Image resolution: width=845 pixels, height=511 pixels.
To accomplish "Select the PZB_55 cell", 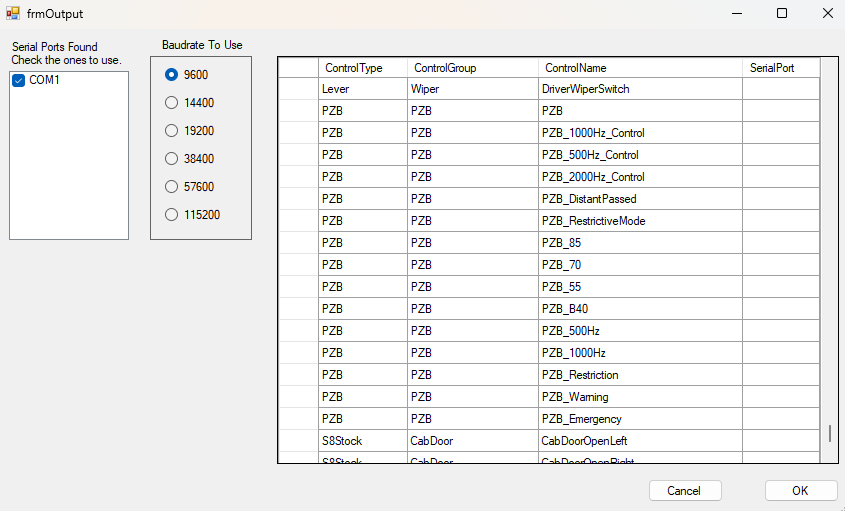I will tap(640, 287).
